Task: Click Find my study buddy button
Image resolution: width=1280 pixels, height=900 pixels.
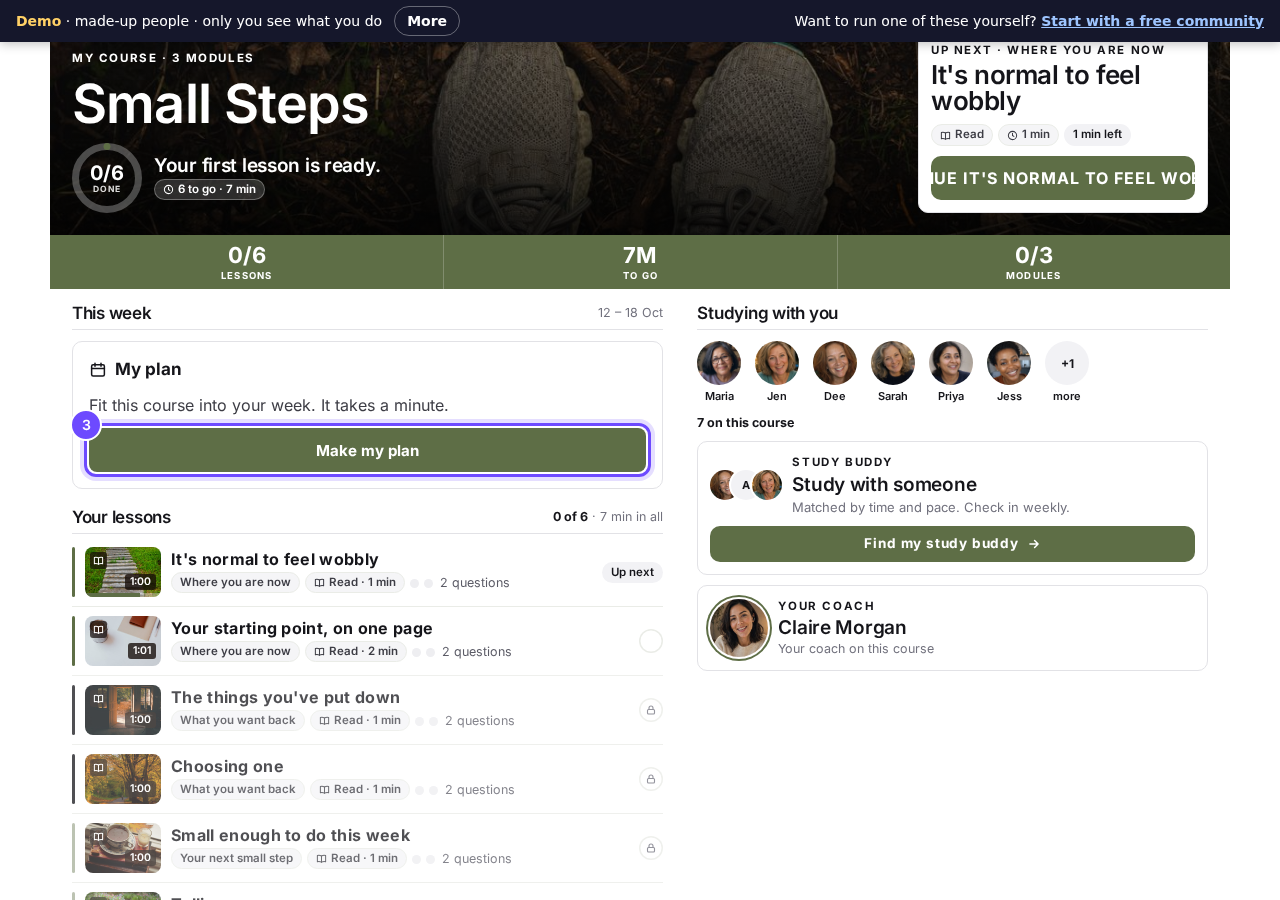Action: point(952,544)
